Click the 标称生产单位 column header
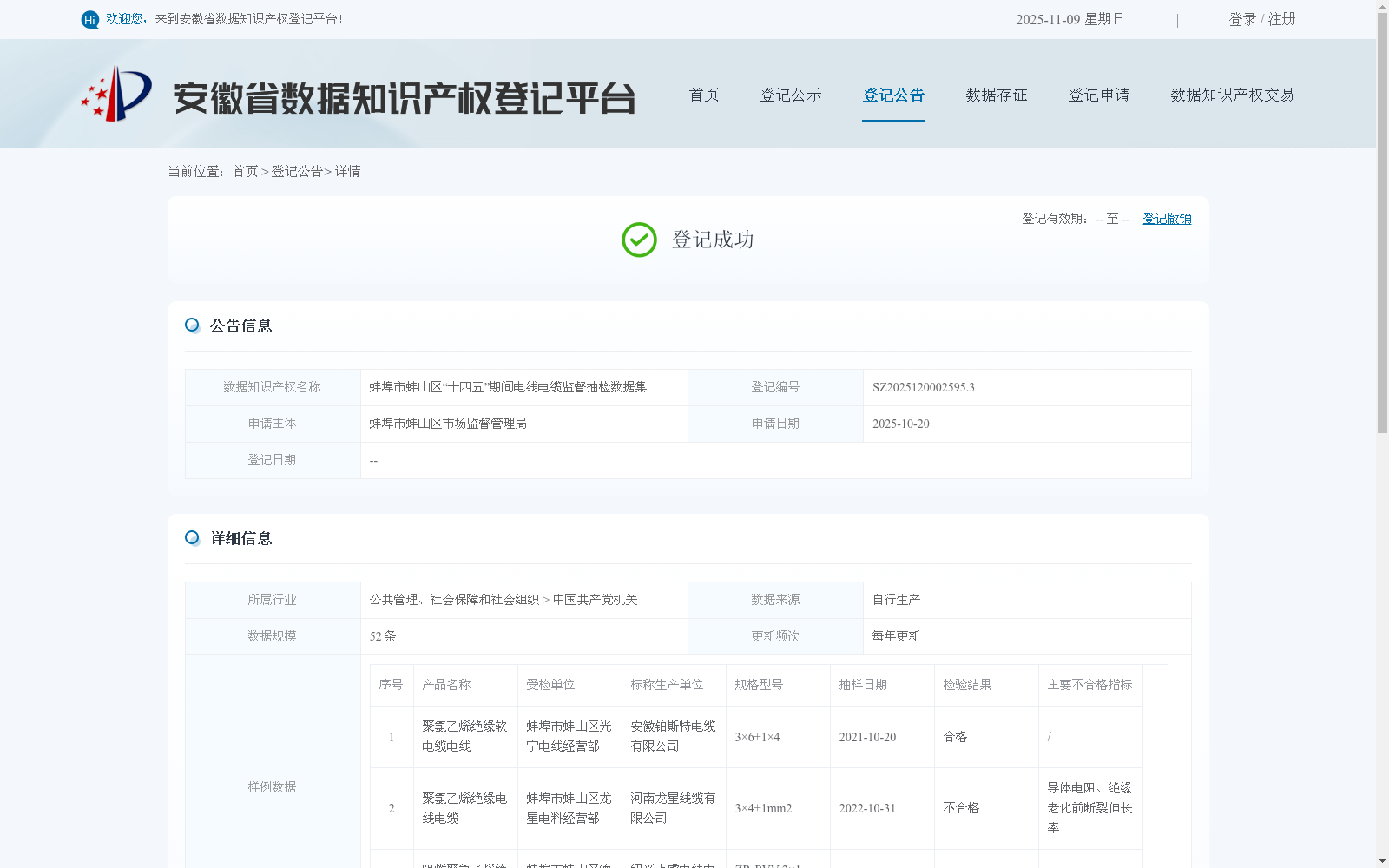The height and width of the screenshot is (868, 1389). 667,685
